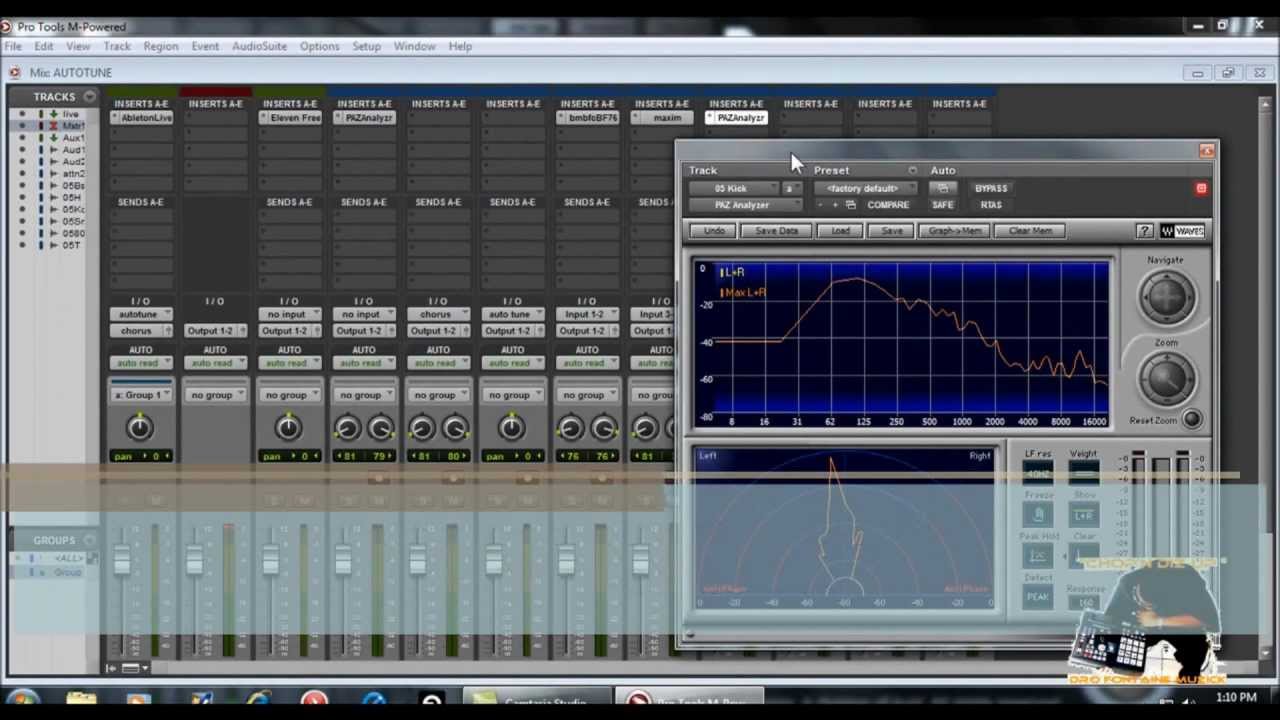Toggle visibility dot for track 05H
The height and width of the screenshot is (720, 1280).
pos(22,198)
